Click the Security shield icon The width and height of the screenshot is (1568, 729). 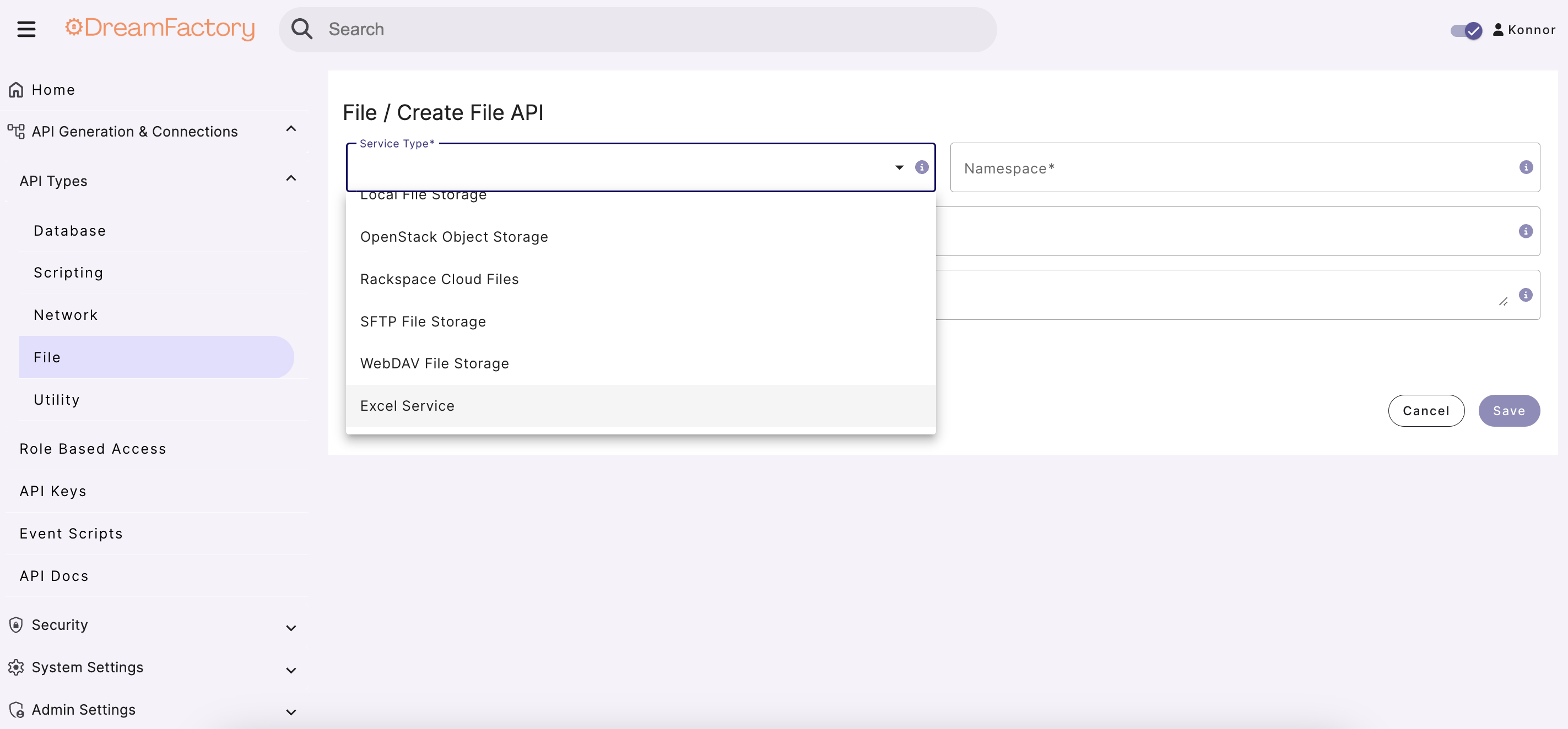[15, 624]
